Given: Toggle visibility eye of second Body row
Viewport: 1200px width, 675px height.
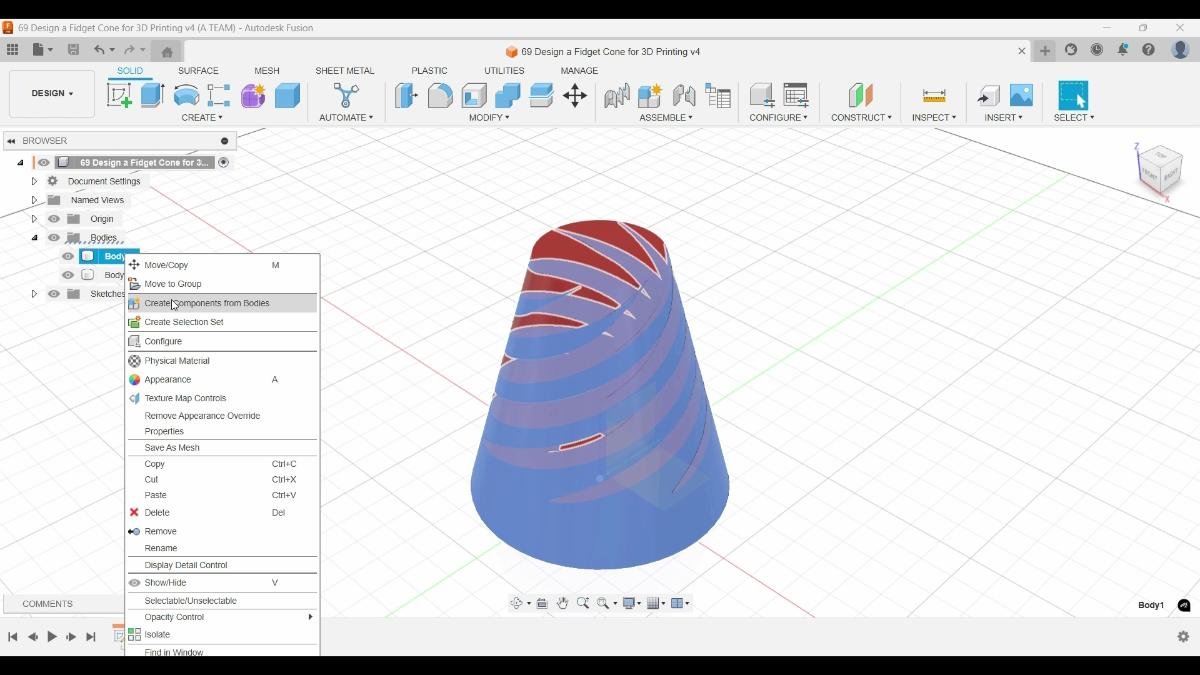Looking at the screenshot, I should point(68,275).
